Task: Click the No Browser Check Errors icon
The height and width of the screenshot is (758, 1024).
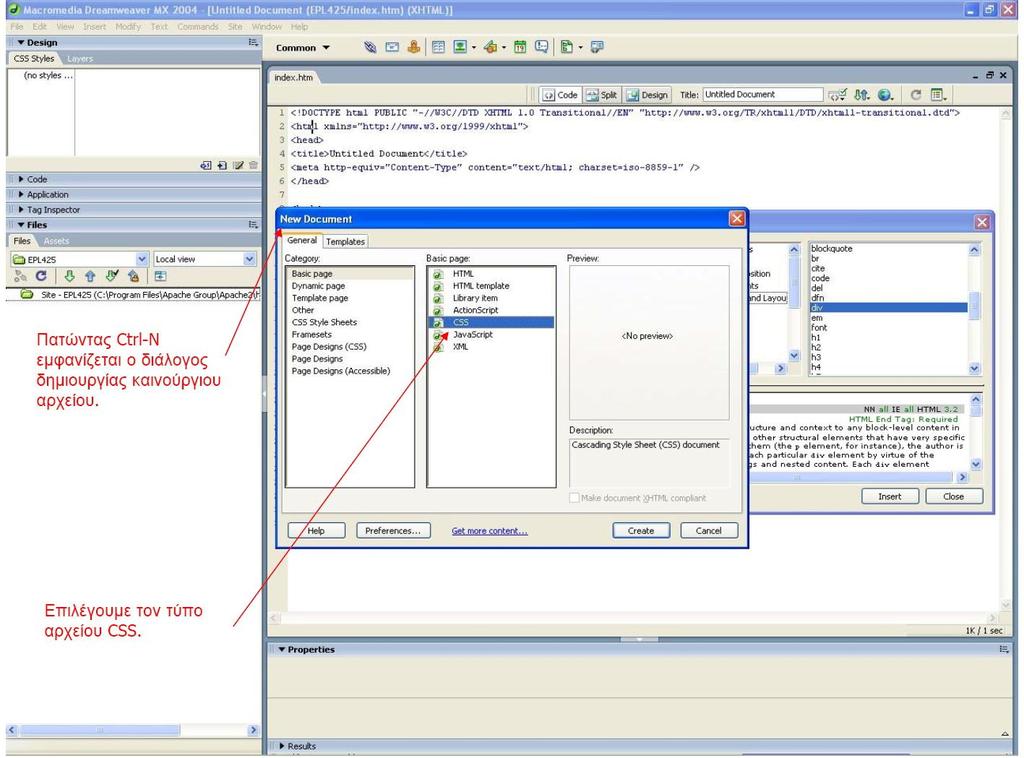Action: pos(837,95)
